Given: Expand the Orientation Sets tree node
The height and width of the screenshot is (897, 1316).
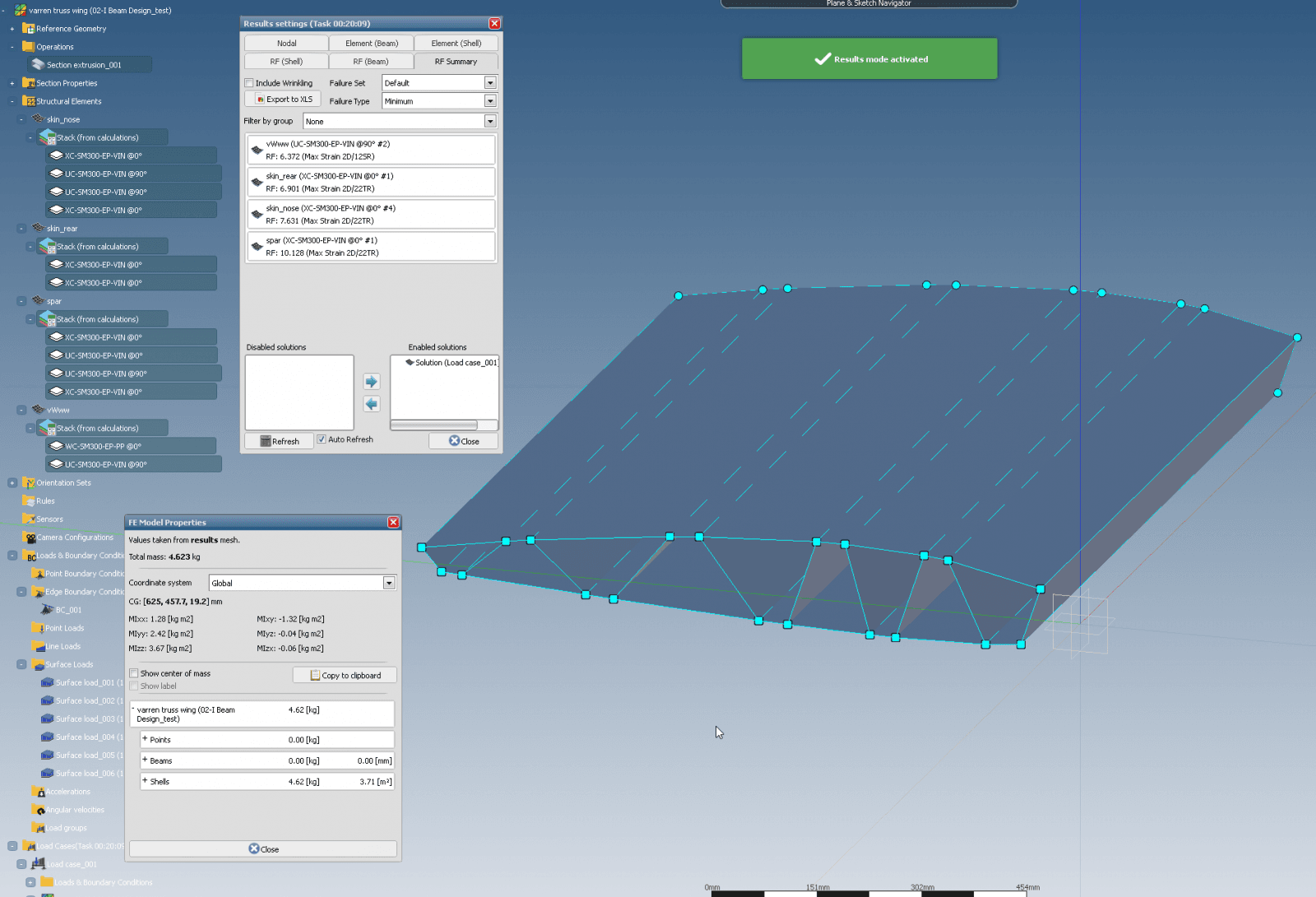Looking at the screenshot, I should pyautogui.click(x=12, y=482).
